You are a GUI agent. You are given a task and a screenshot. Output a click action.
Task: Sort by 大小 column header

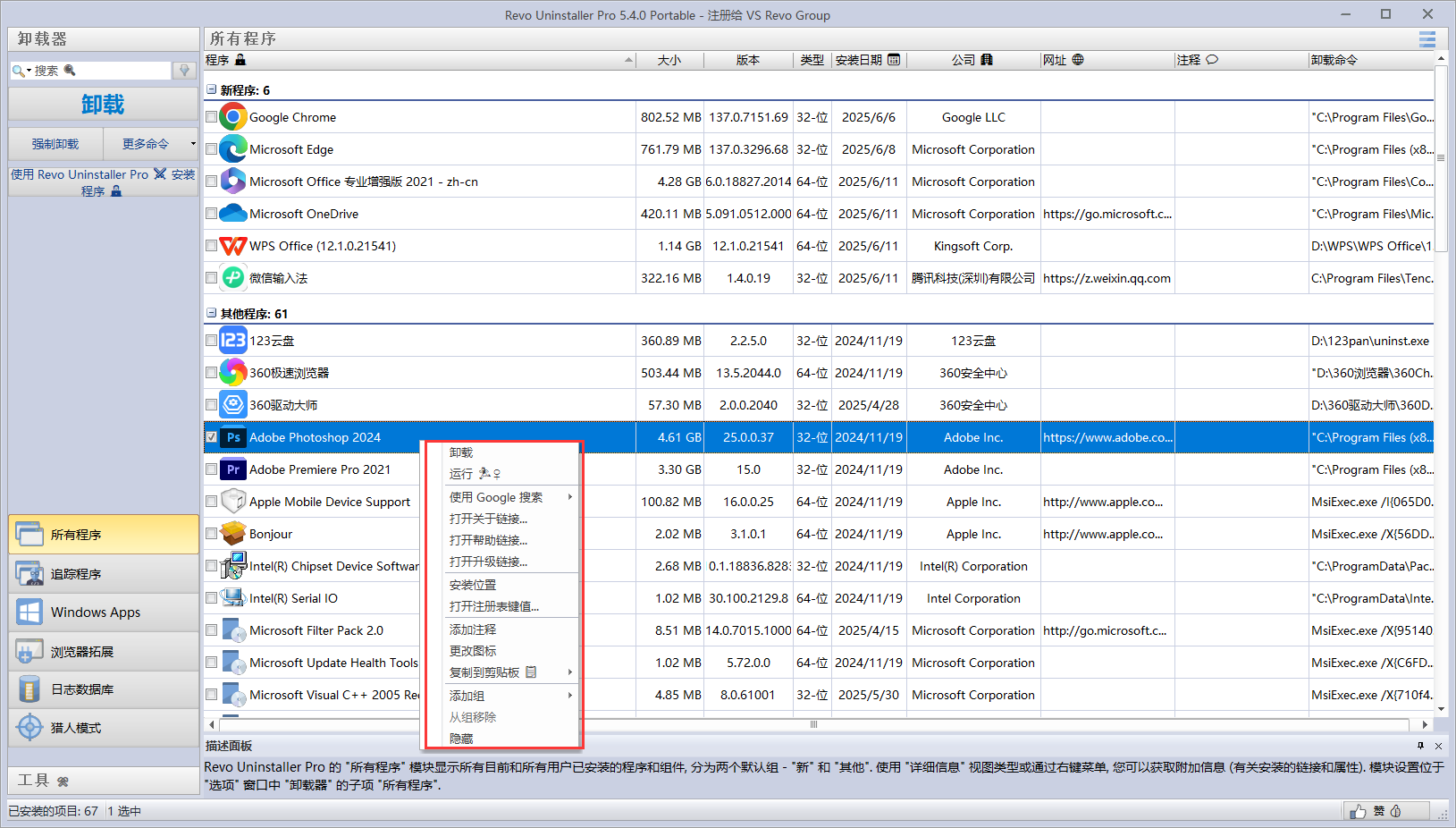pos(669,60)
